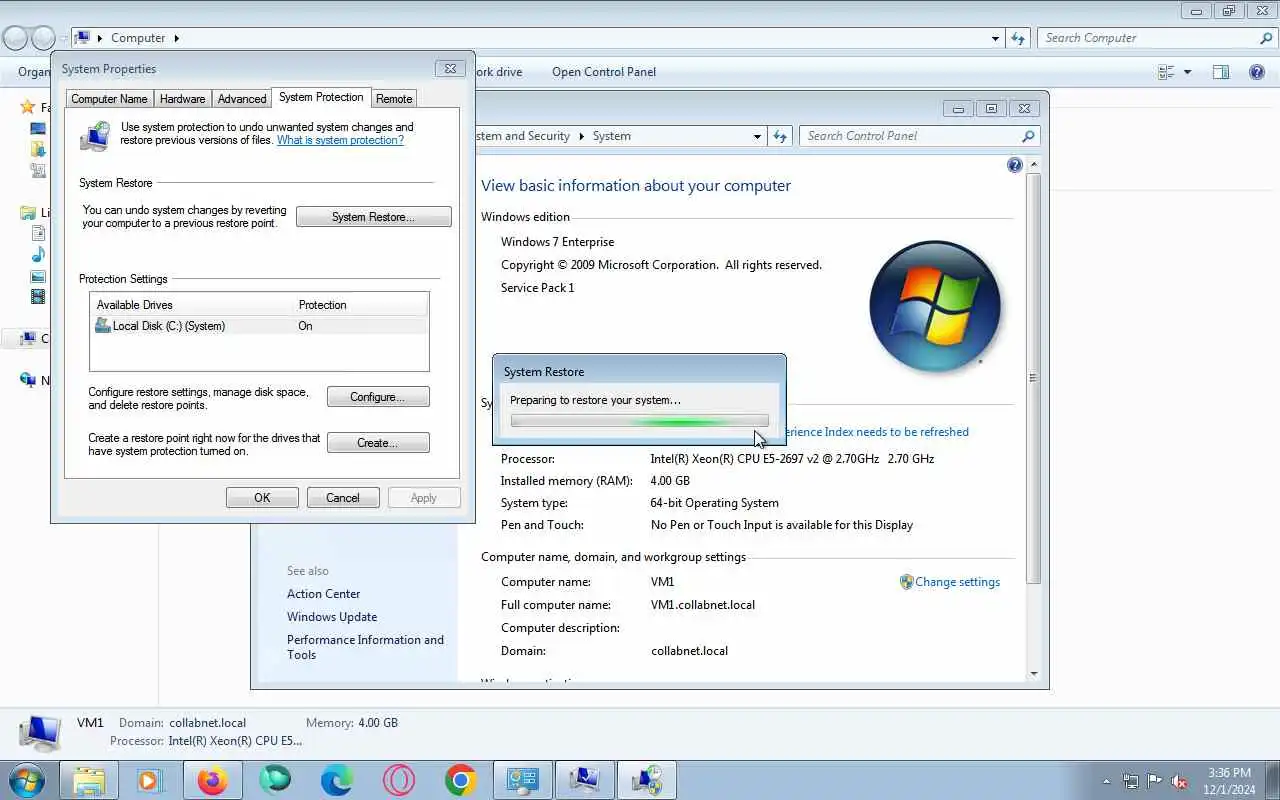1280x800 pixels.
Task: Show hidden tray icons arrow
Action: click(1106, 781)
